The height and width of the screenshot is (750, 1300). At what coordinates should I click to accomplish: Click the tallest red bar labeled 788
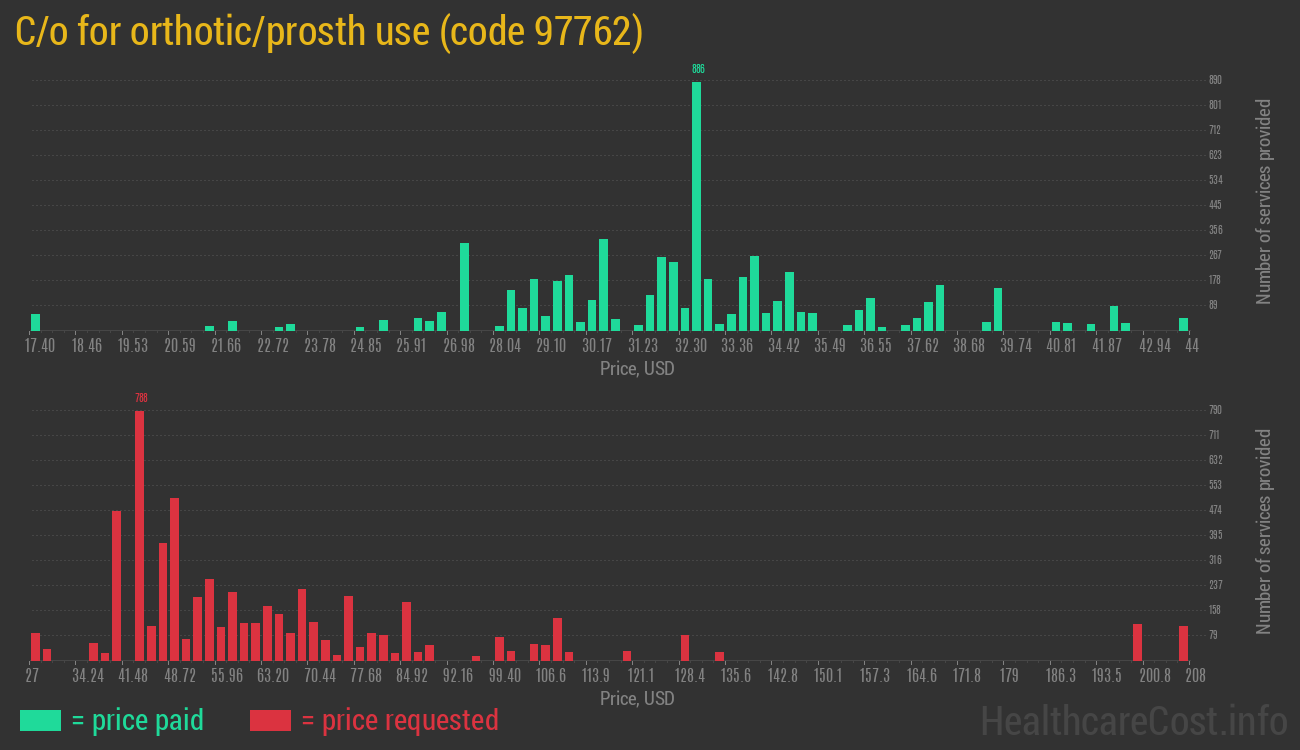(139, 535)
